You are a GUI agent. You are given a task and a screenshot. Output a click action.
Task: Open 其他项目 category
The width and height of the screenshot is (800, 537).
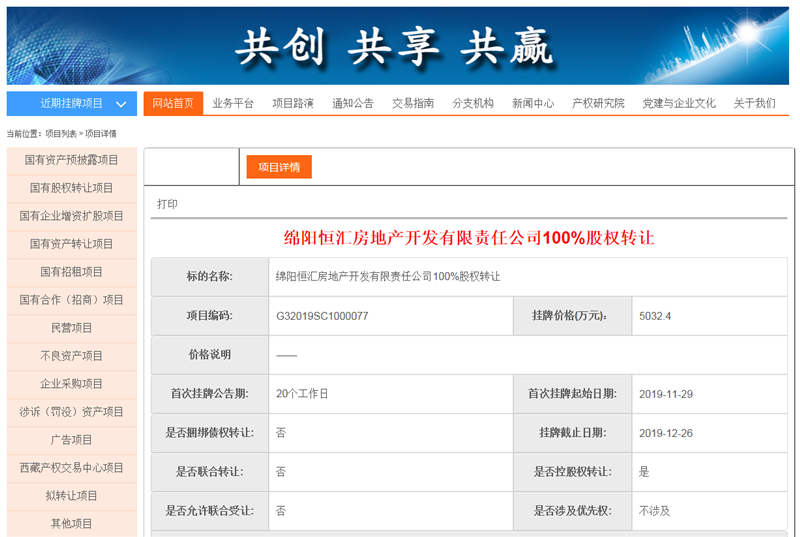71,524
